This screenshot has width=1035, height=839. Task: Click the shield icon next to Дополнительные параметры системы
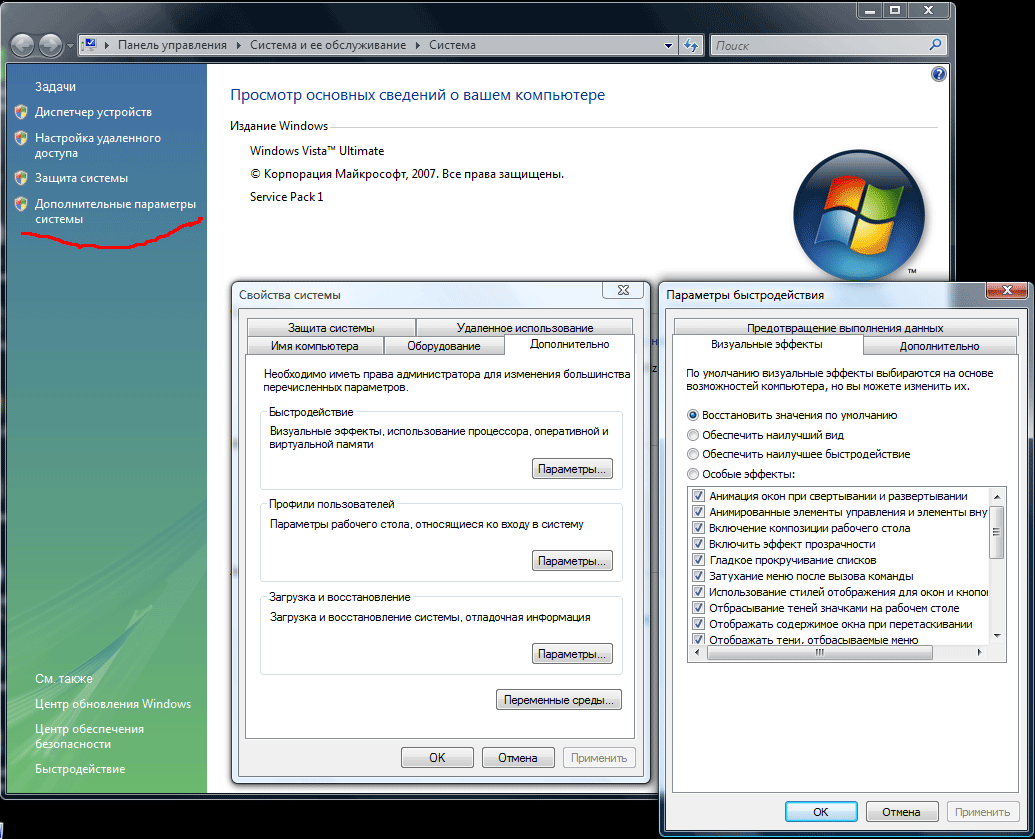point(21,204)
